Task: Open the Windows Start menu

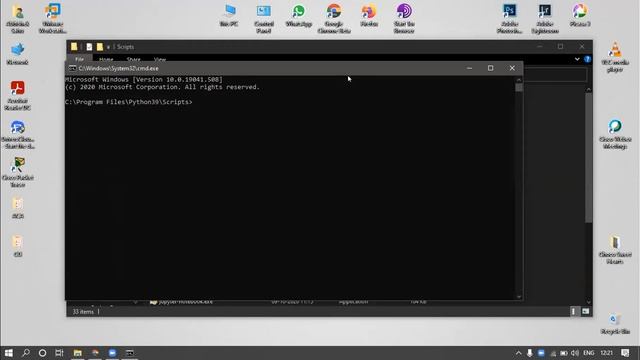Action: click(9, 353)
